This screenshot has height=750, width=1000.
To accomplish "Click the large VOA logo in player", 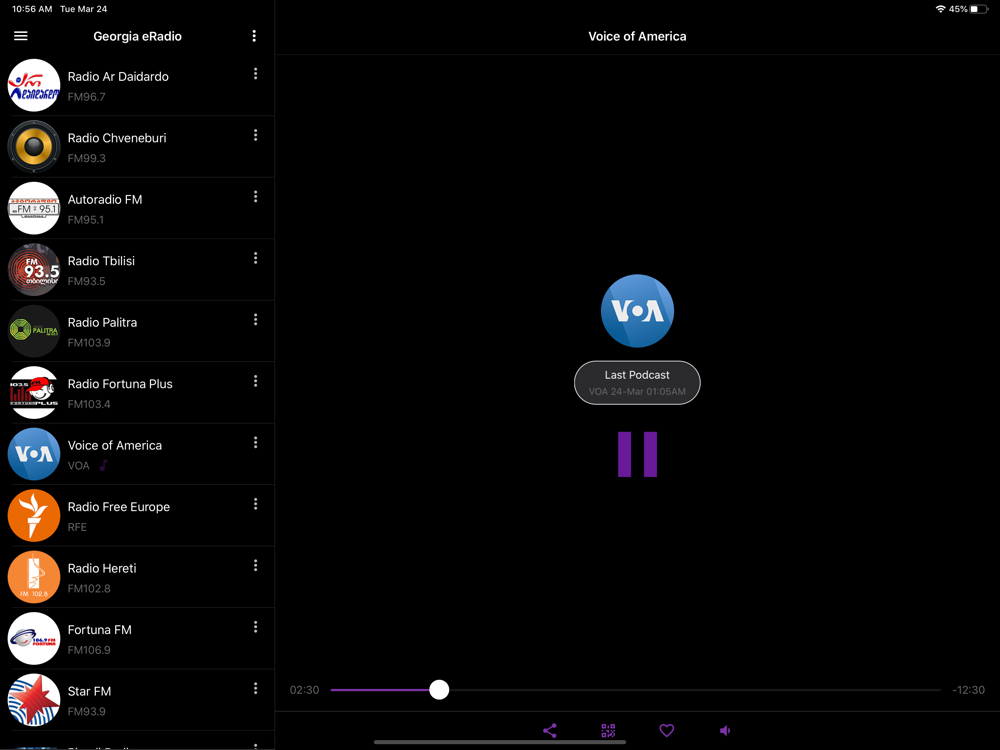I will pos(637,311).
